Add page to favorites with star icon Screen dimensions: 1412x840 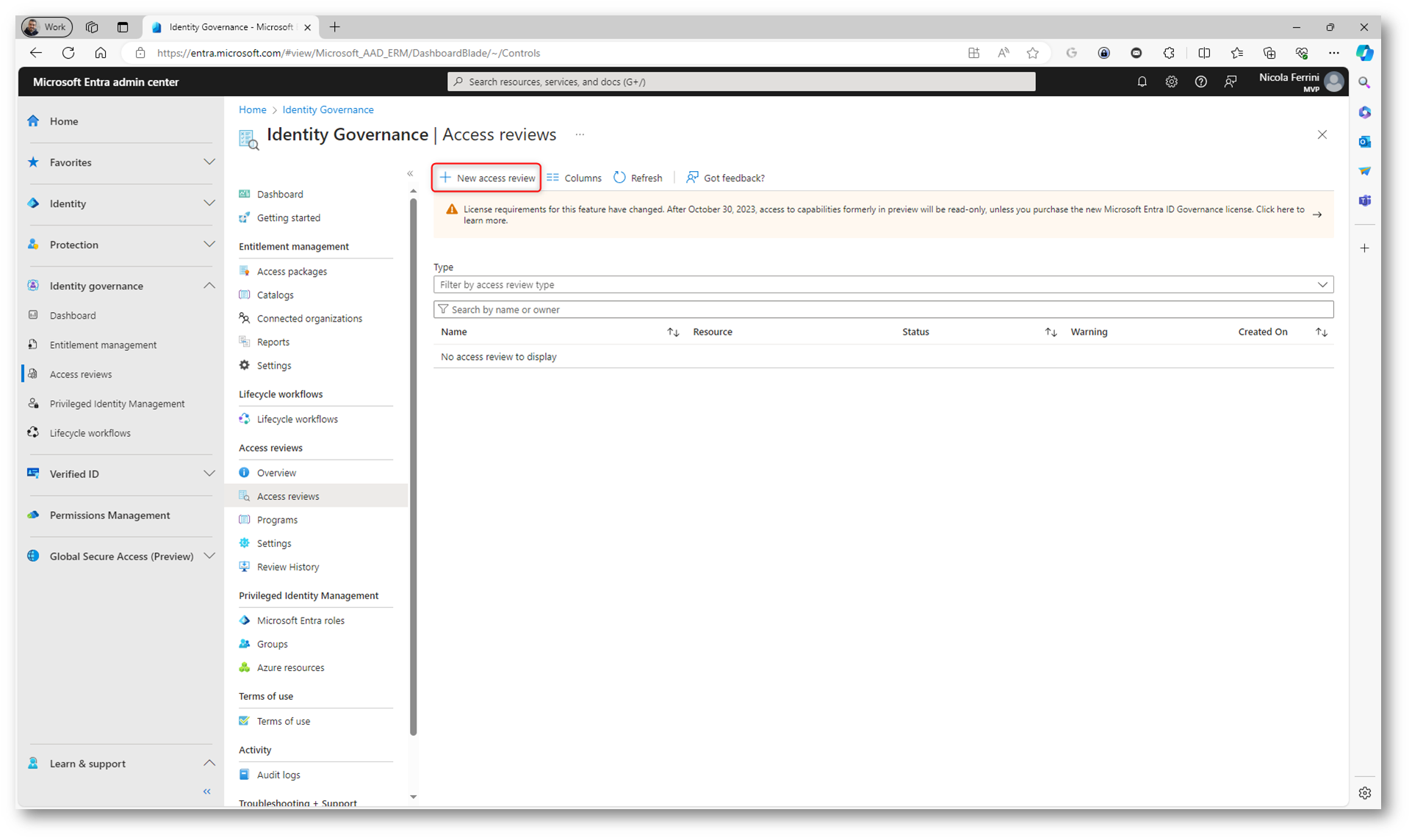(x=1032, y=53)
